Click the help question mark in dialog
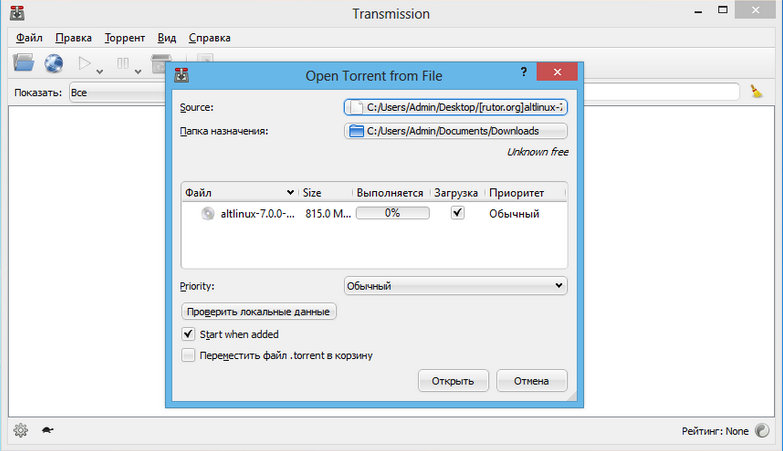 [523, 72]
